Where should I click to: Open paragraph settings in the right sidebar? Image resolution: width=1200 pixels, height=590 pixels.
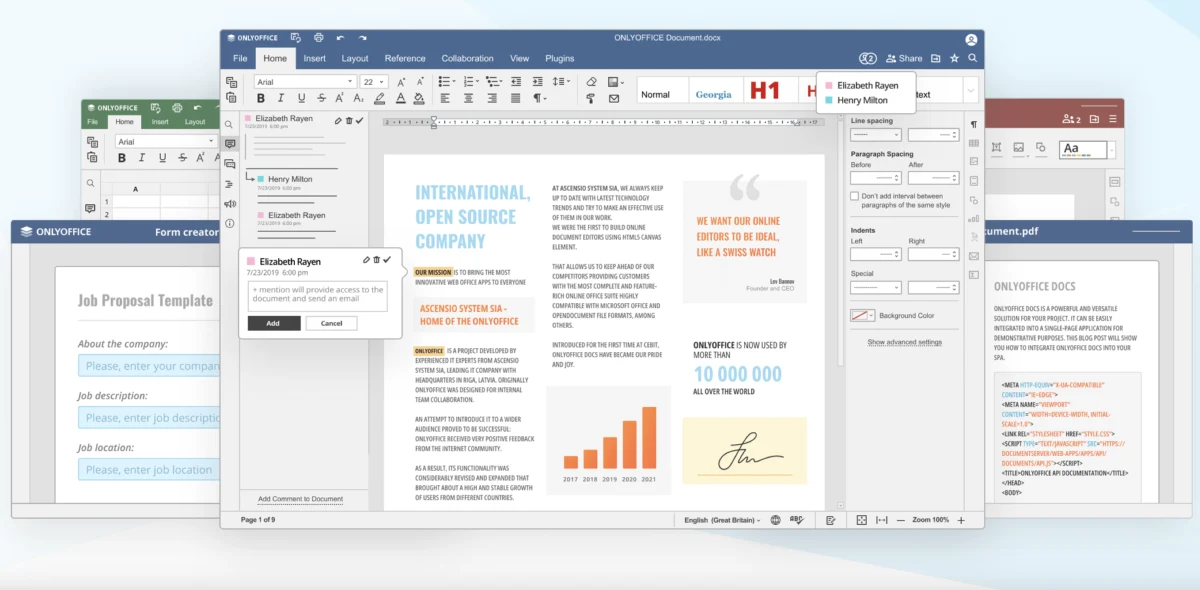click(974, 125)
